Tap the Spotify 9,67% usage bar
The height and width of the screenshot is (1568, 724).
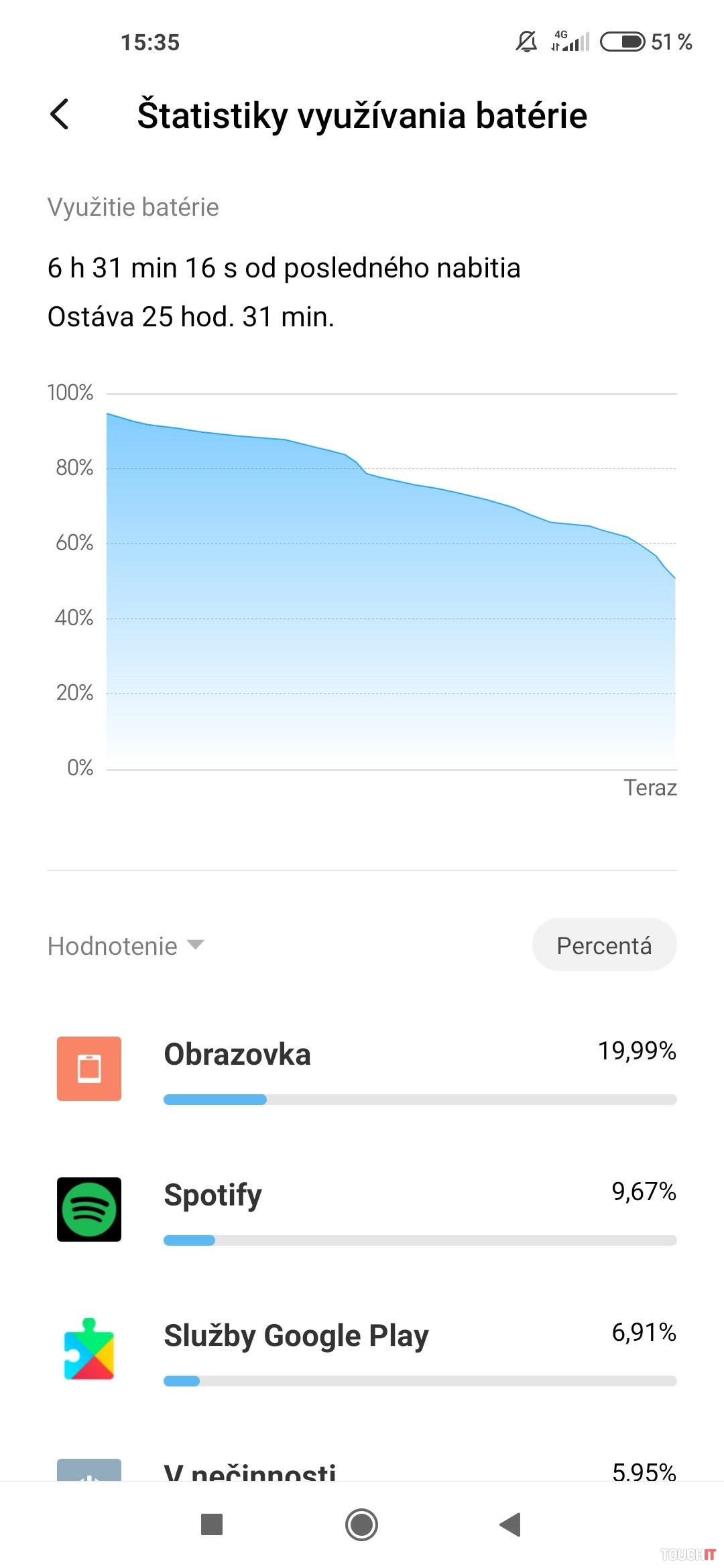click(420, 1240)
